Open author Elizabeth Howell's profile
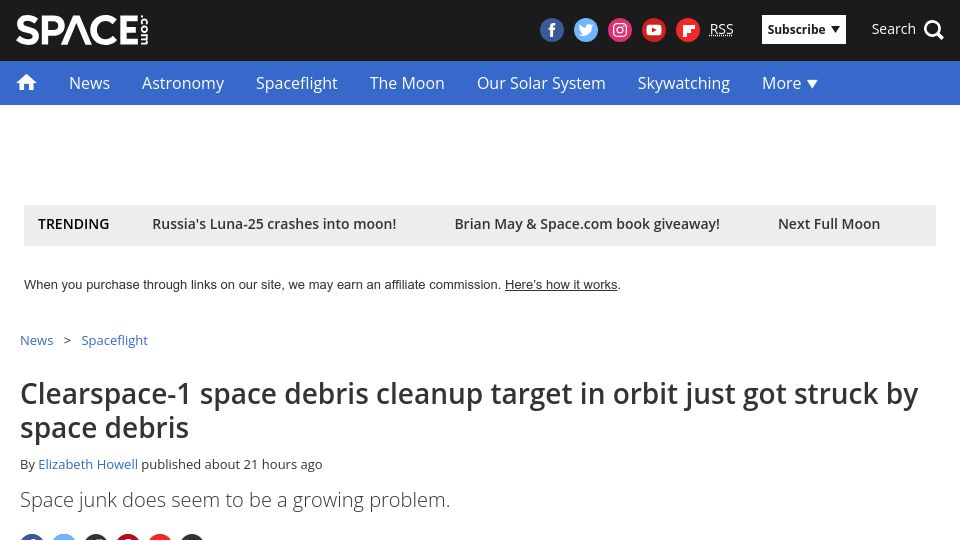 click(x=88, y=465)
